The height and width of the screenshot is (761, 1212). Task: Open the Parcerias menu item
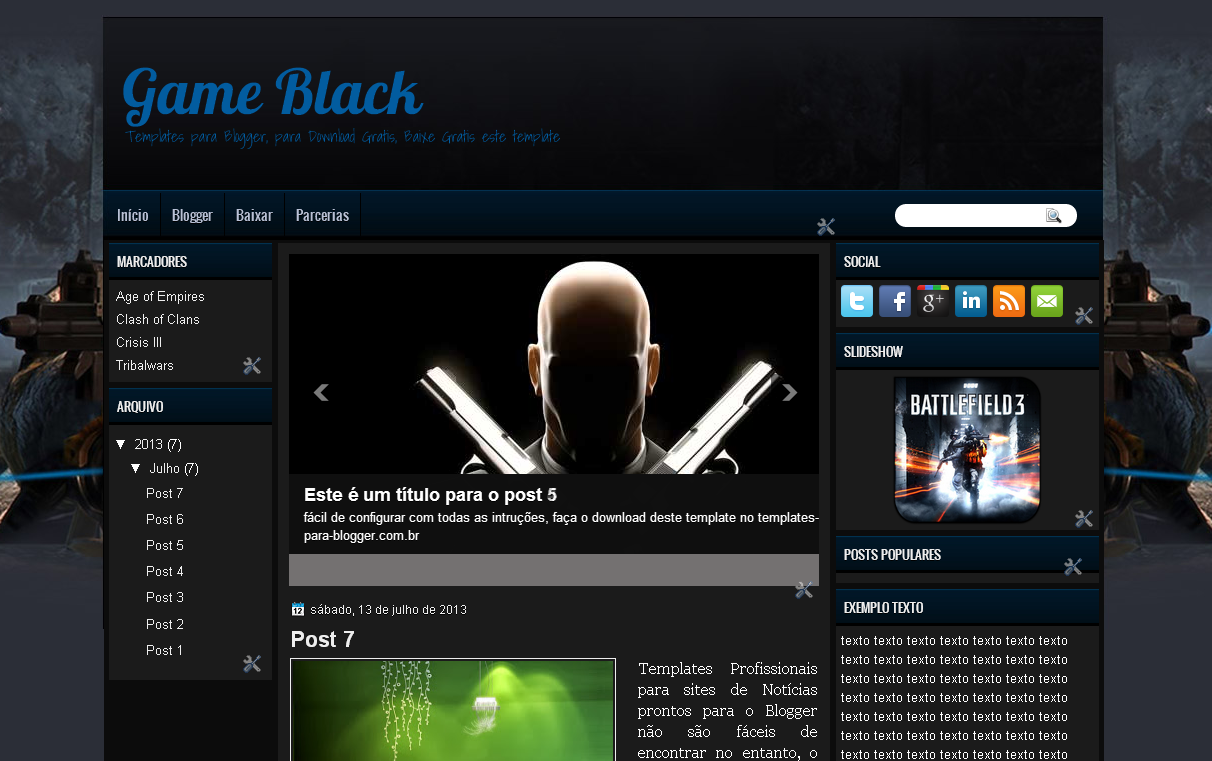[x=322, y=215]
